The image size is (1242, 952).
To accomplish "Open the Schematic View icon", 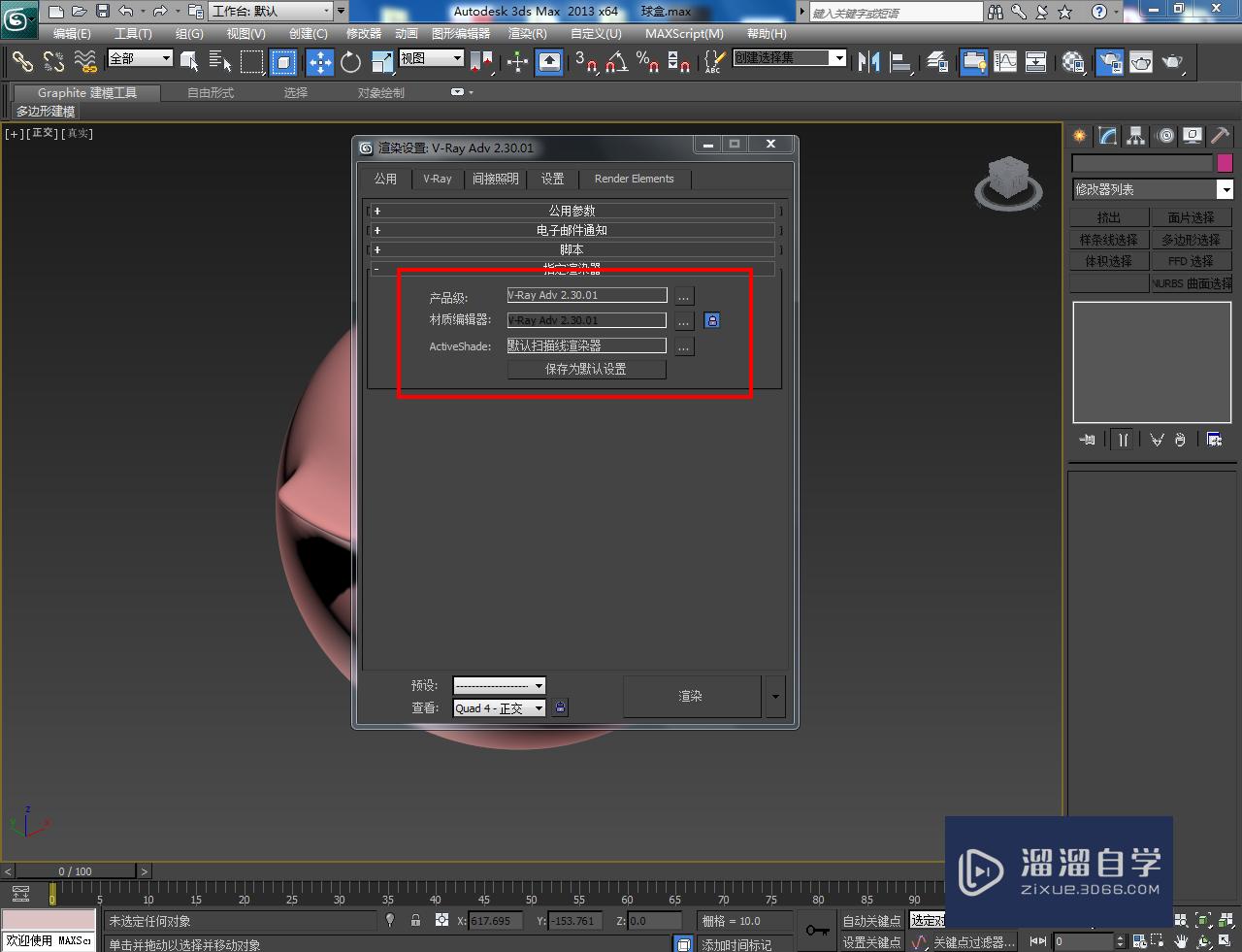I will tap(1036, 62).
